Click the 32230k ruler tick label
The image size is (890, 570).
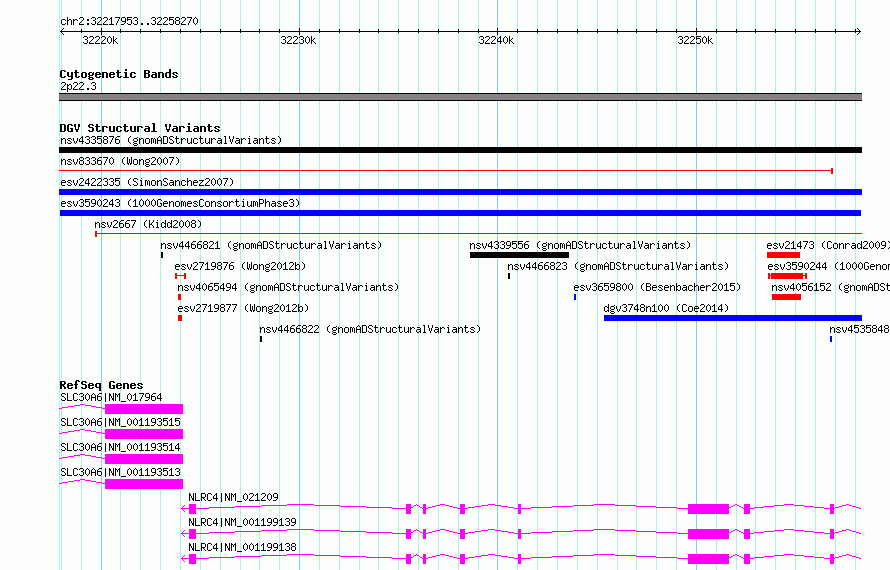click(x=299, y=40)
